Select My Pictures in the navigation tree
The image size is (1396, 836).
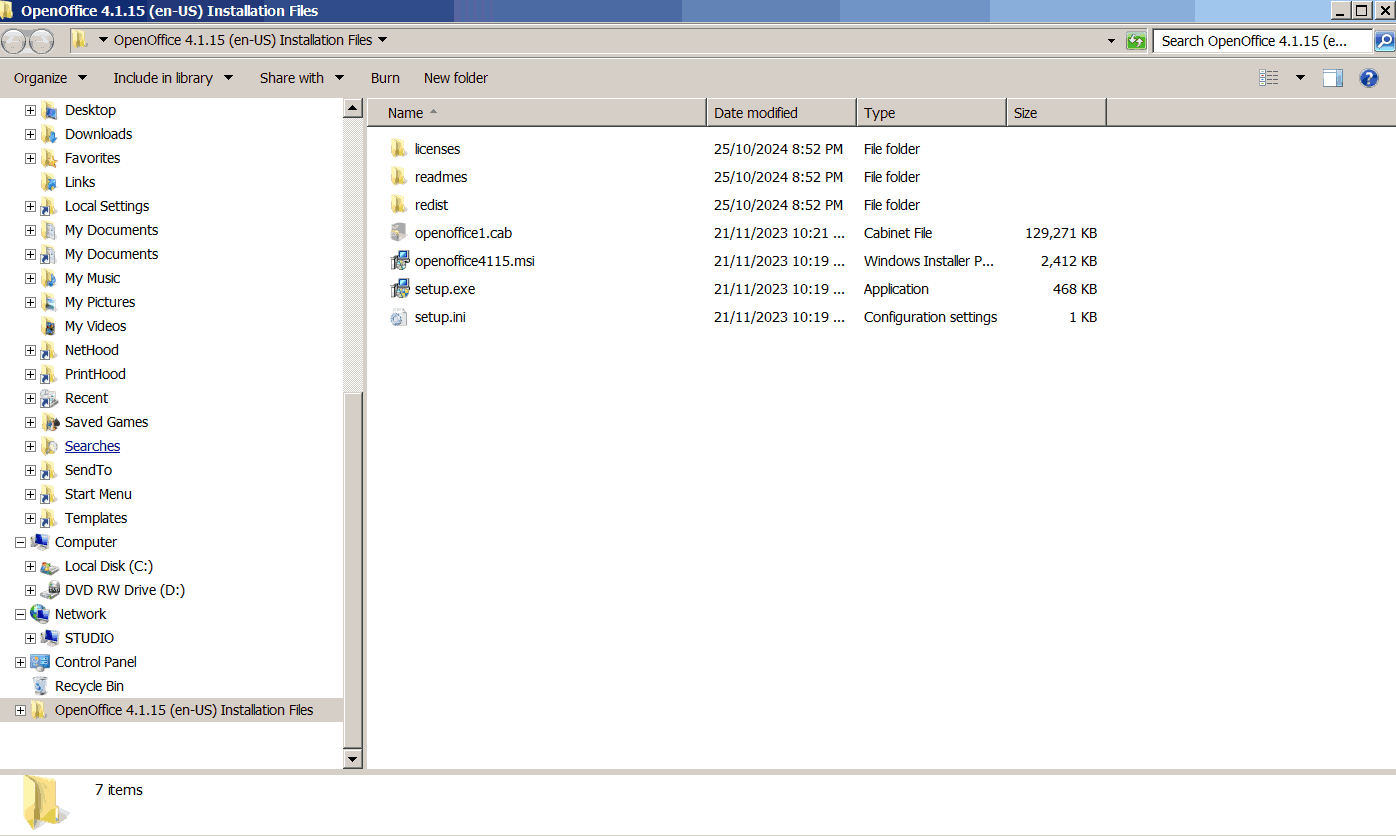(100, 302)
